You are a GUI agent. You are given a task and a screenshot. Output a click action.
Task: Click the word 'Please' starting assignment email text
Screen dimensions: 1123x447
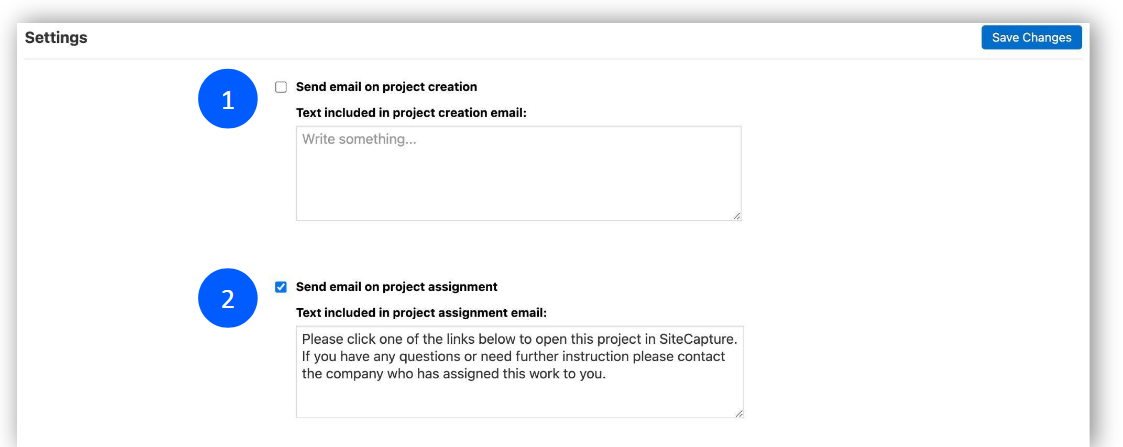[x=324, y=339]
